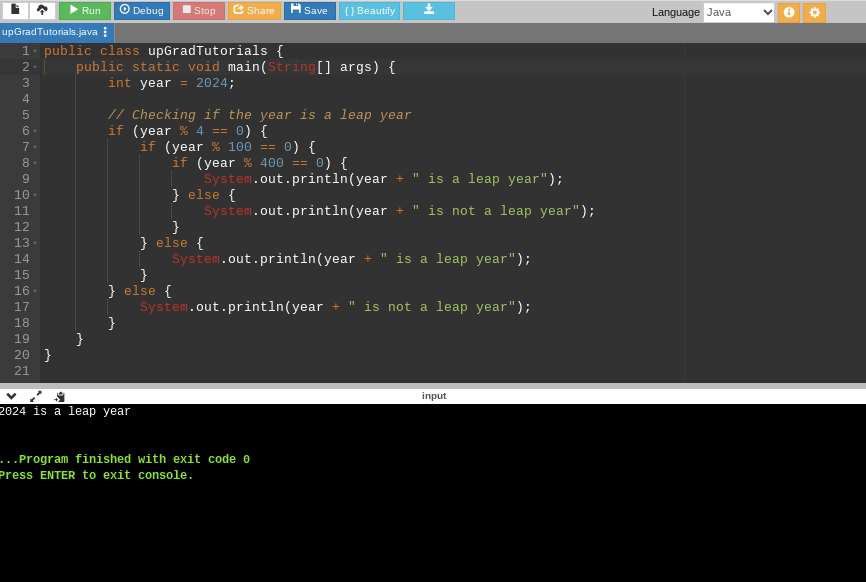Viewport: 866px width, 582px height.
Task: Open the settings gear icon
Action: click(814, 12)
